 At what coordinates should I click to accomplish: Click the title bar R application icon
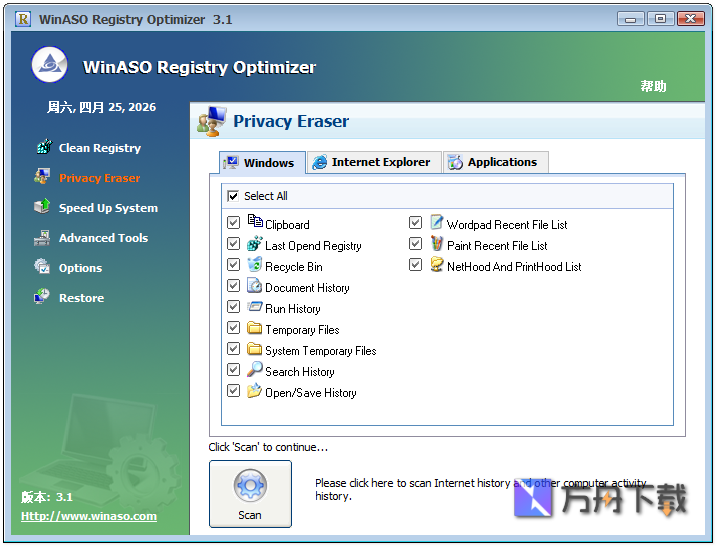pos(23,19)
